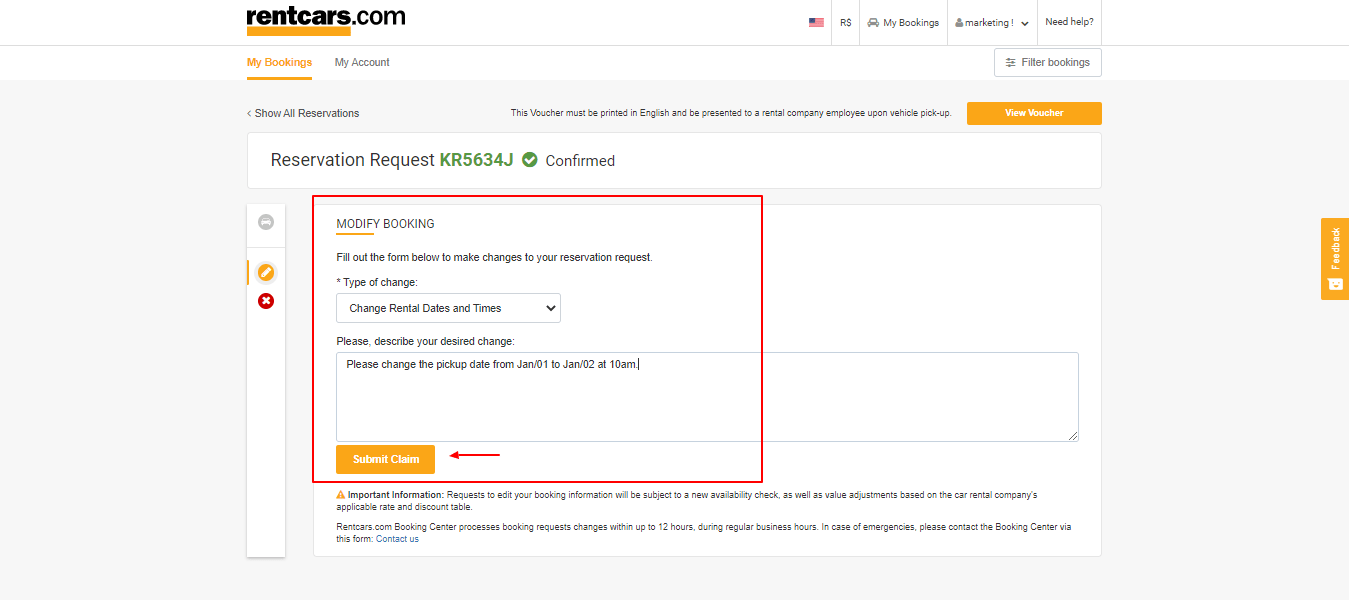1349x600 pixels.
Task: Click the red cancel reservation icon
Action: (265, 300)
